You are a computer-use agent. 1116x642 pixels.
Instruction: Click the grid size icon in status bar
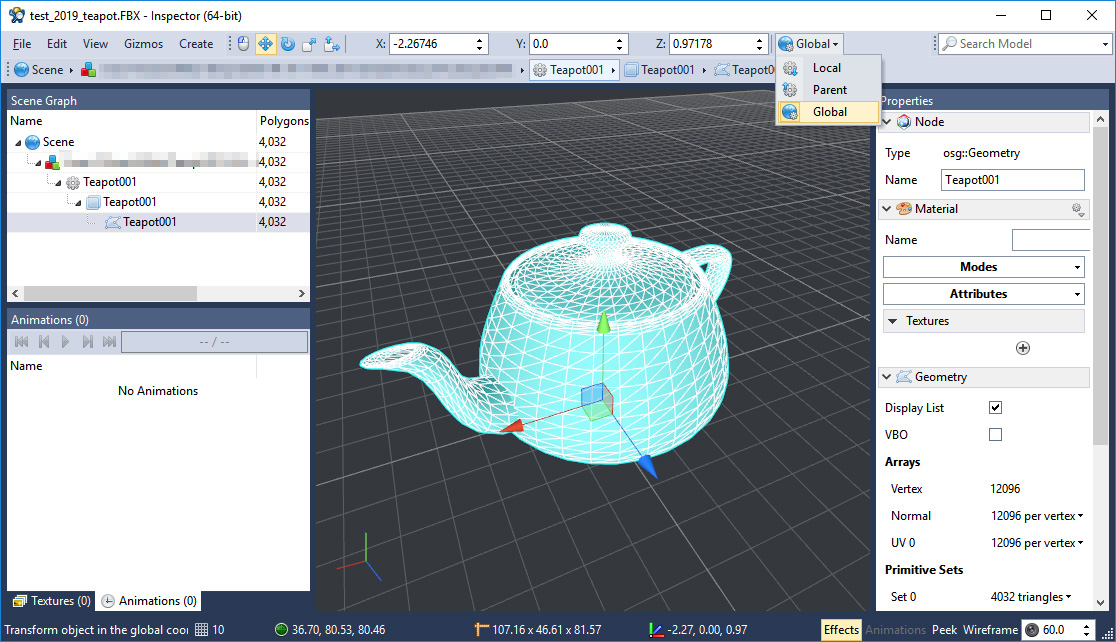[x=201, y=630]
